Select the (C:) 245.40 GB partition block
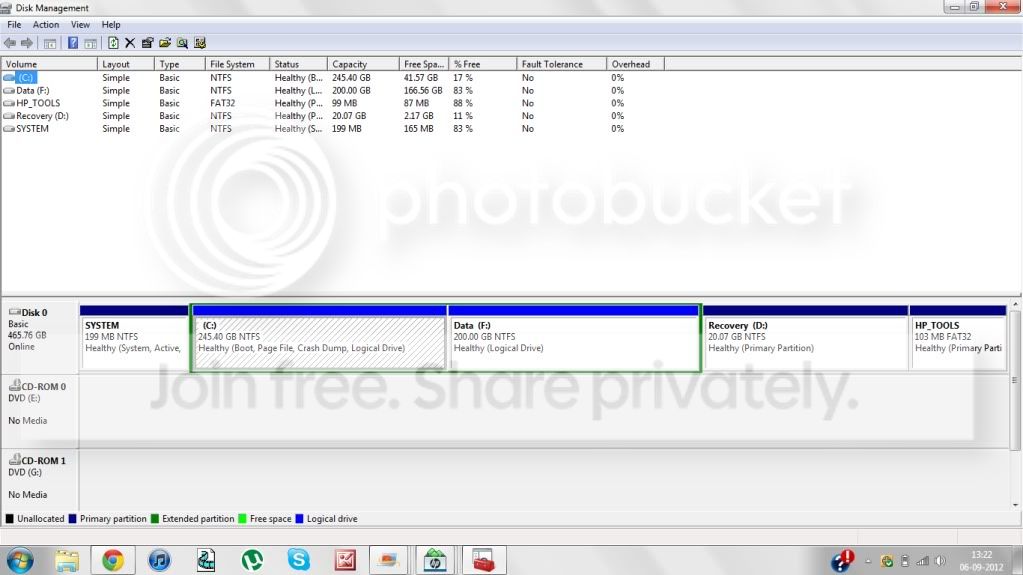This screenshot has width=1023, height=575. pyautogui.click(x=320, y=337)
